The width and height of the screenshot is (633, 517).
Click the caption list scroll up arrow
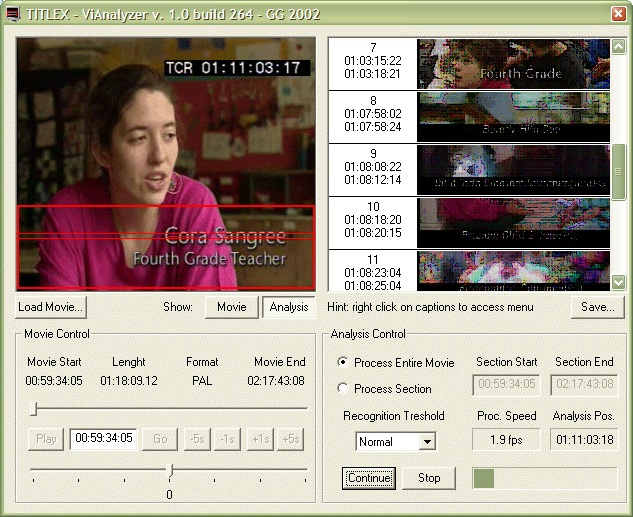(618, 46)
